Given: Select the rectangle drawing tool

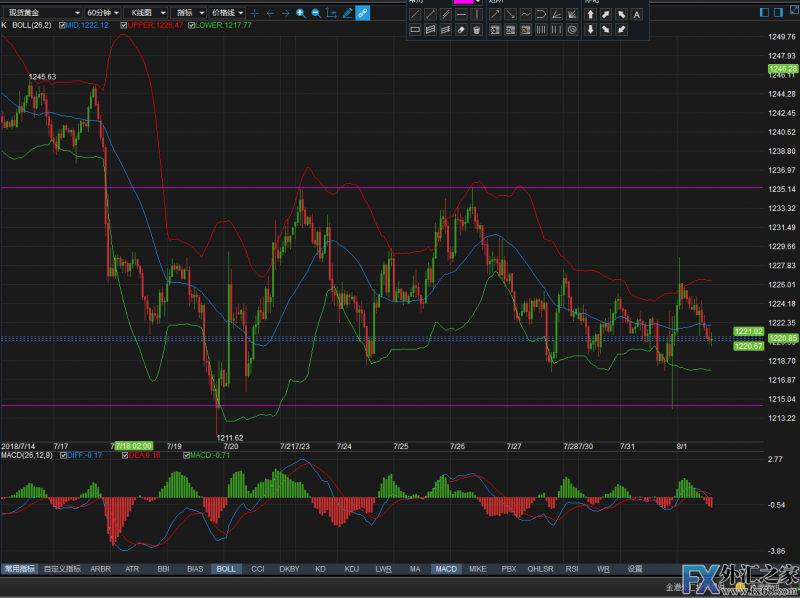Looking at the screenshot, I should pyautogui.click(x=415, y=30).
